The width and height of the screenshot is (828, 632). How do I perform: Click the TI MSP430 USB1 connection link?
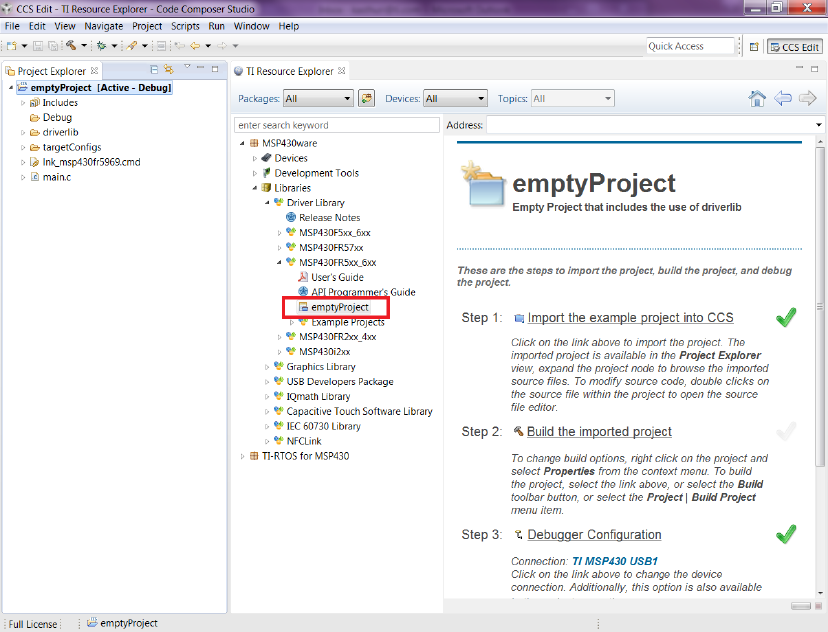point(615,561)
